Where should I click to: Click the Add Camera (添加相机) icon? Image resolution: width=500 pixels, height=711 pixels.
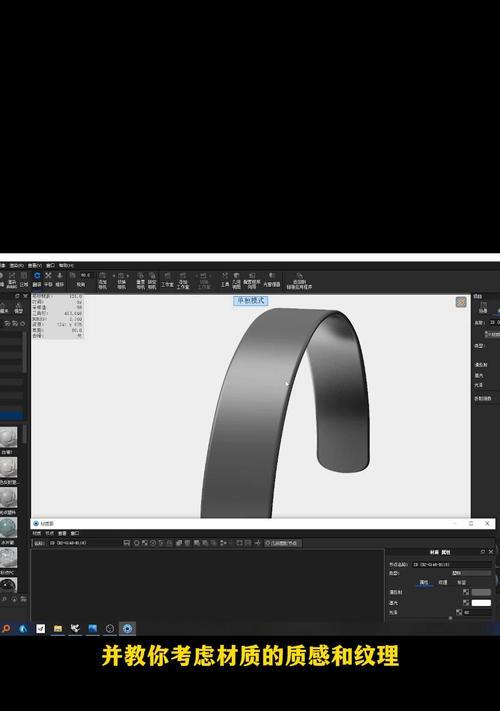pyautogui.click(x=102, y=281)
